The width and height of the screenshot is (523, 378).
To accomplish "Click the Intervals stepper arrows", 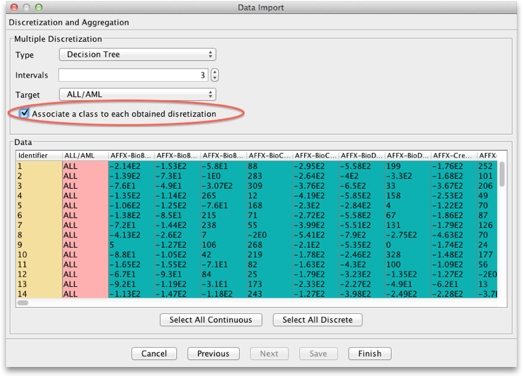I will point(215,75).
